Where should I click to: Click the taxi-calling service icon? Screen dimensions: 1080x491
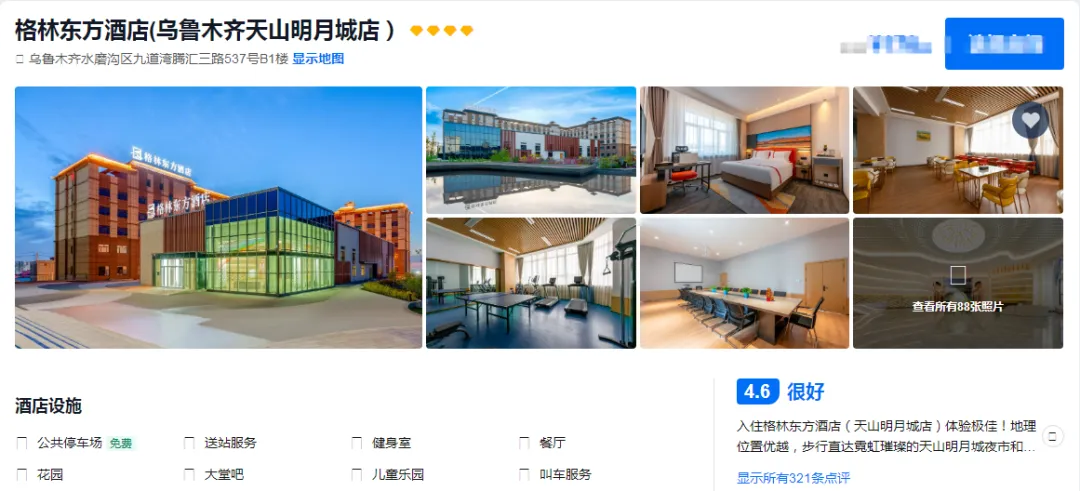(524, 474)
